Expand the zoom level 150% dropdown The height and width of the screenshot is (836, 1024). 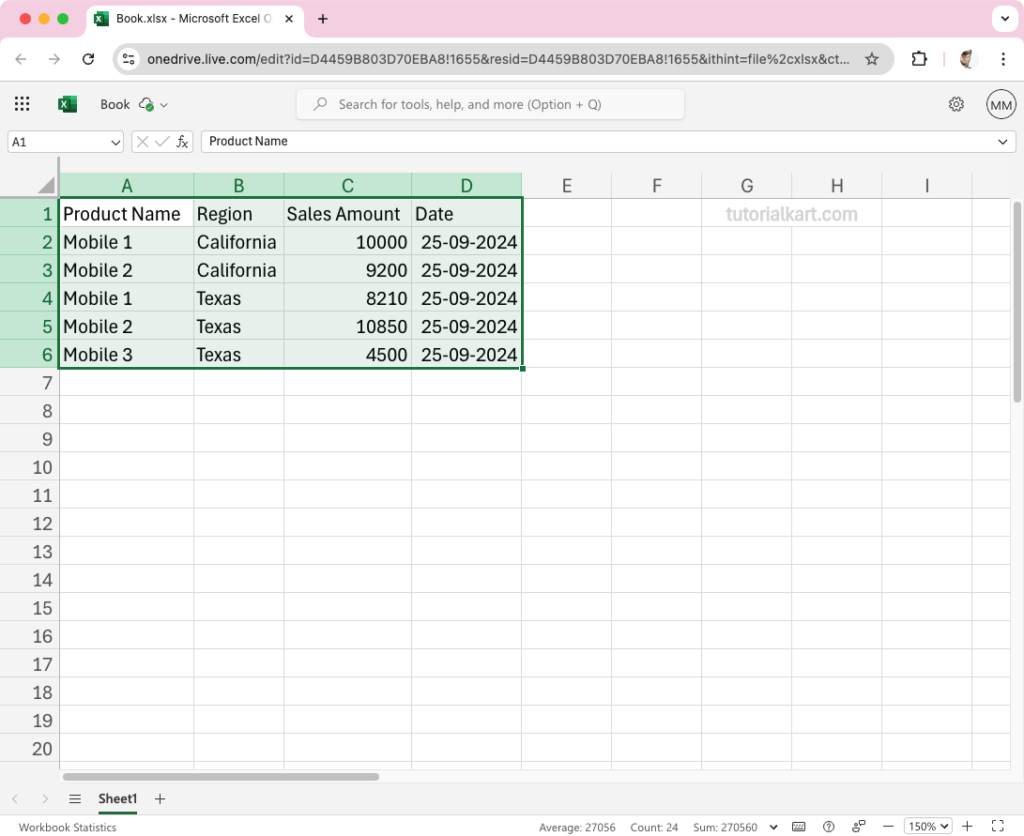(926, 826)
